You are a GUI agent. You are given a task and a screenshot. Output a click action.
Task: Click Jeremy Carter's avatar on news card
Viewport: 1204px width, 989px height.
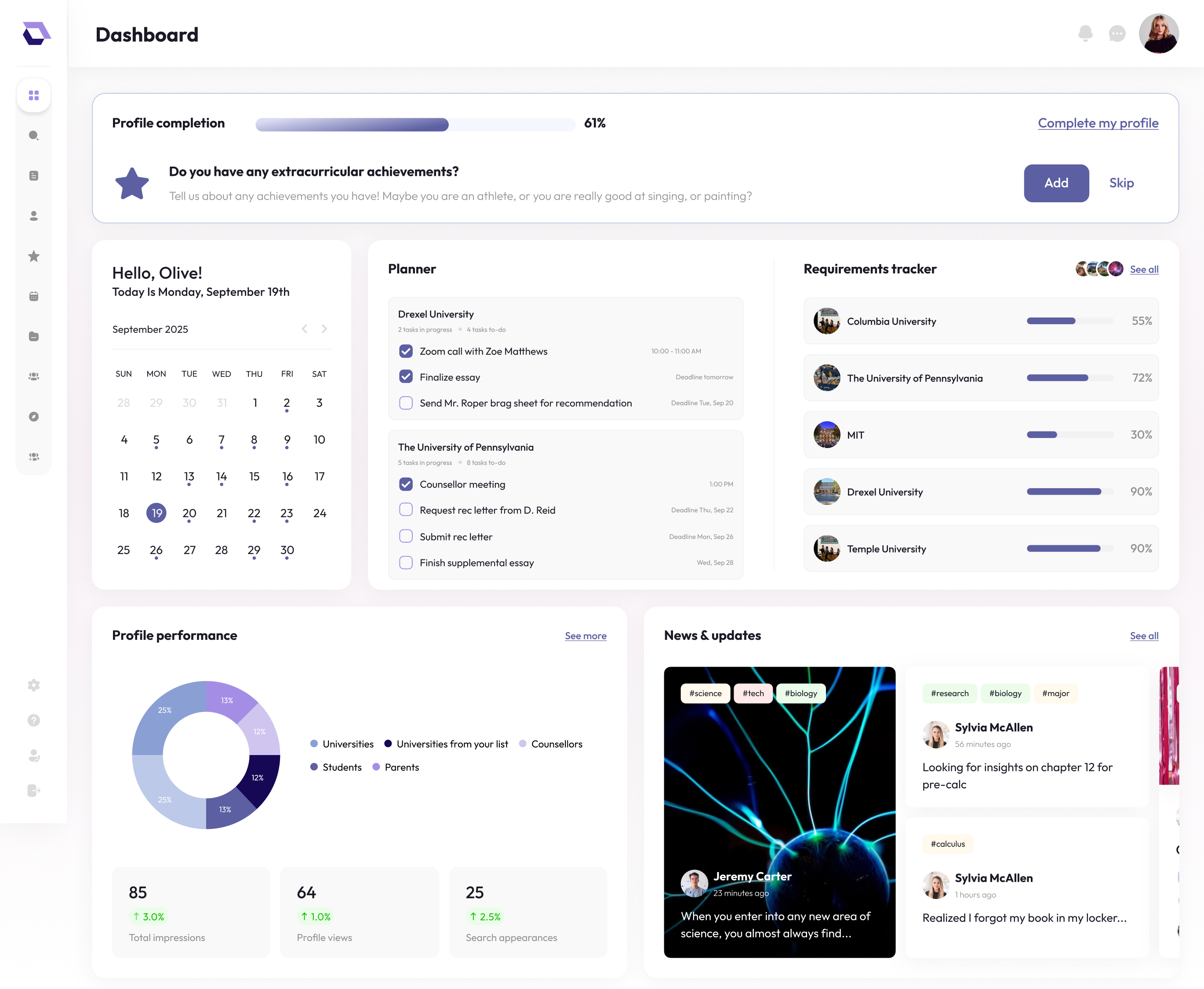pos(694,883)
